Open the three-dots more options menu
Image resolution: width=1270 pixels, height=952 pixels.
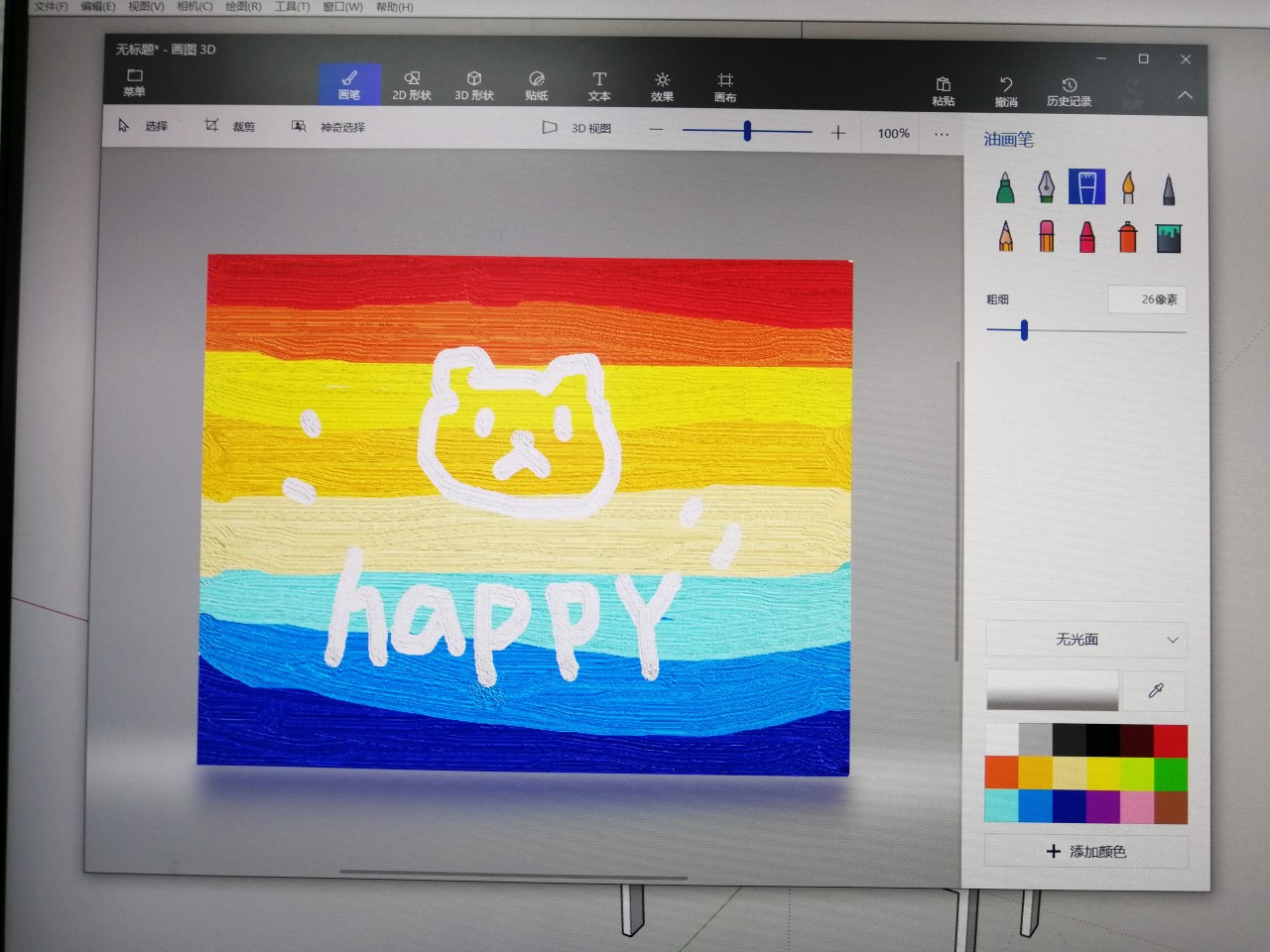point(942,133)
